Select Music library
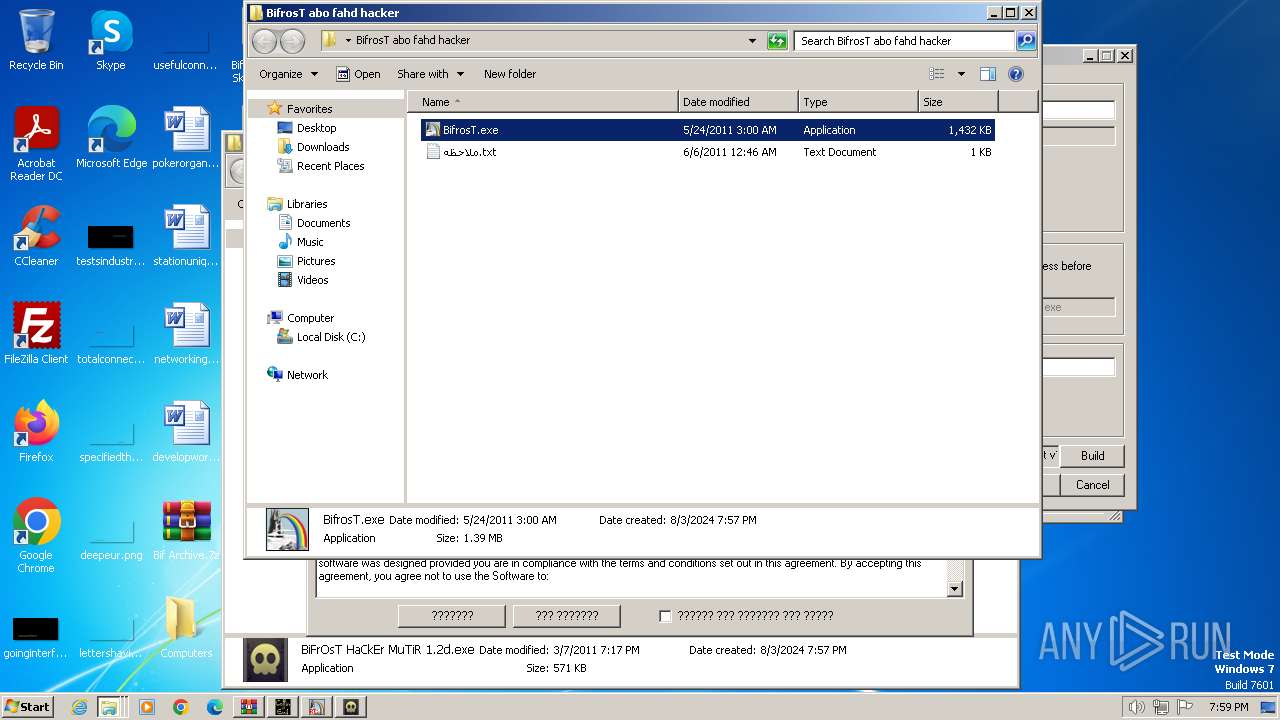Screen dimensions: 1280x720 [310, 242]
